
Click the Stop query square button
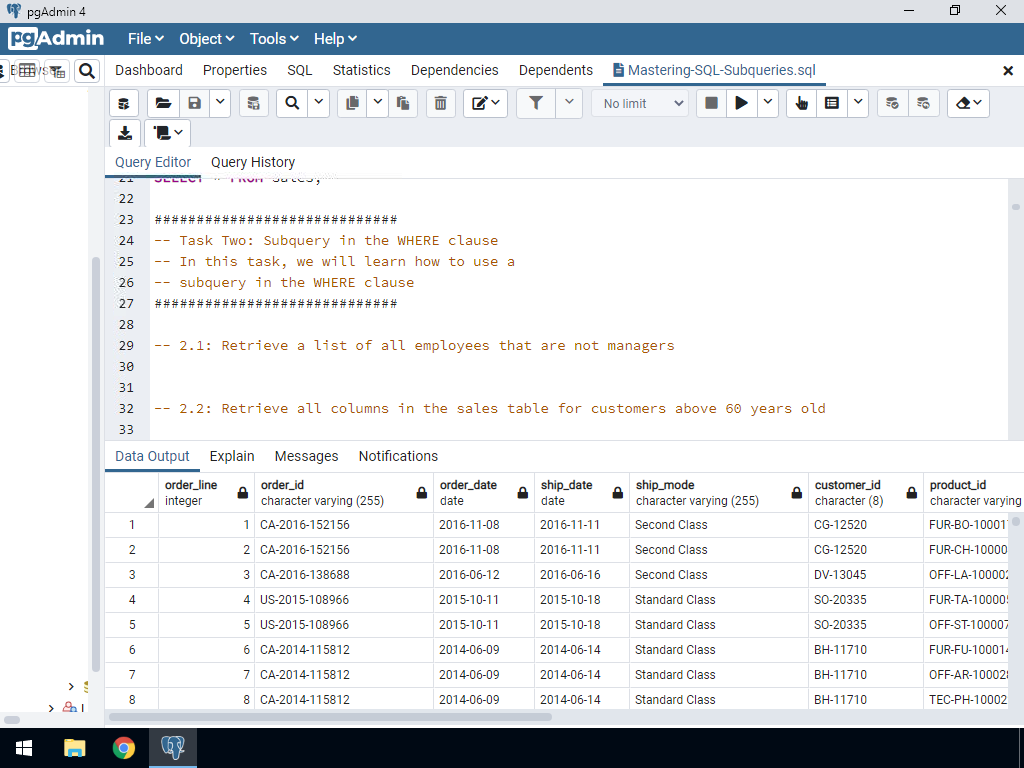tap(711, 103)
